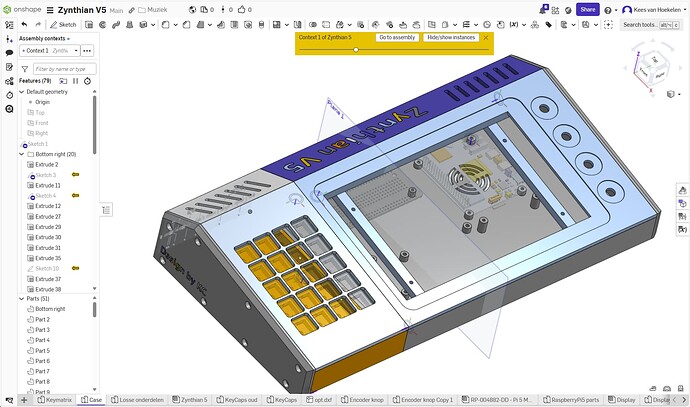Click the view cube
Image resolution: width=690 pixels, height=407 pixels.
click(x=654, y=67)
